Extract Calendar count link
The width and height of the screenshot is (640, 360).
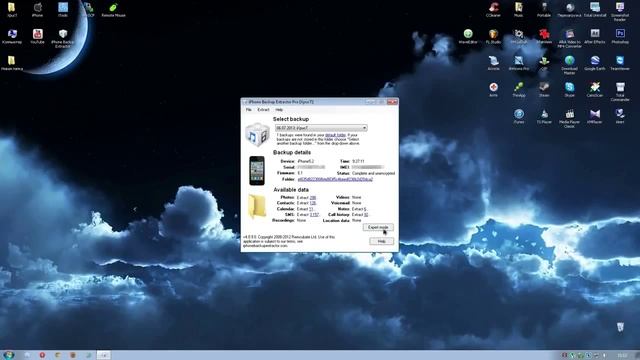(x=311, y=209)
